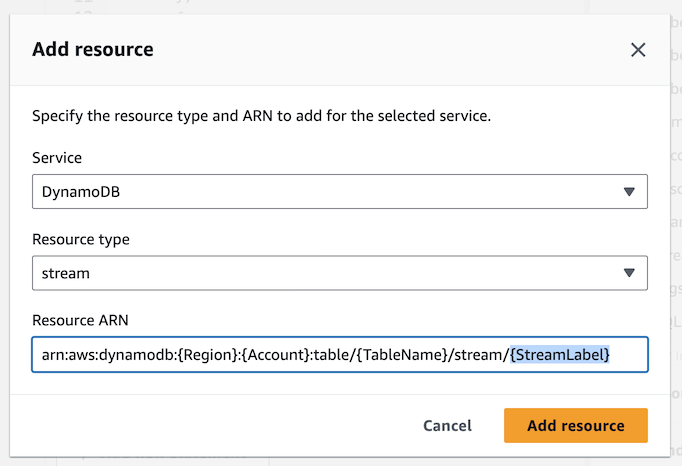Click the 'Resource type' field label

point(81,239)
